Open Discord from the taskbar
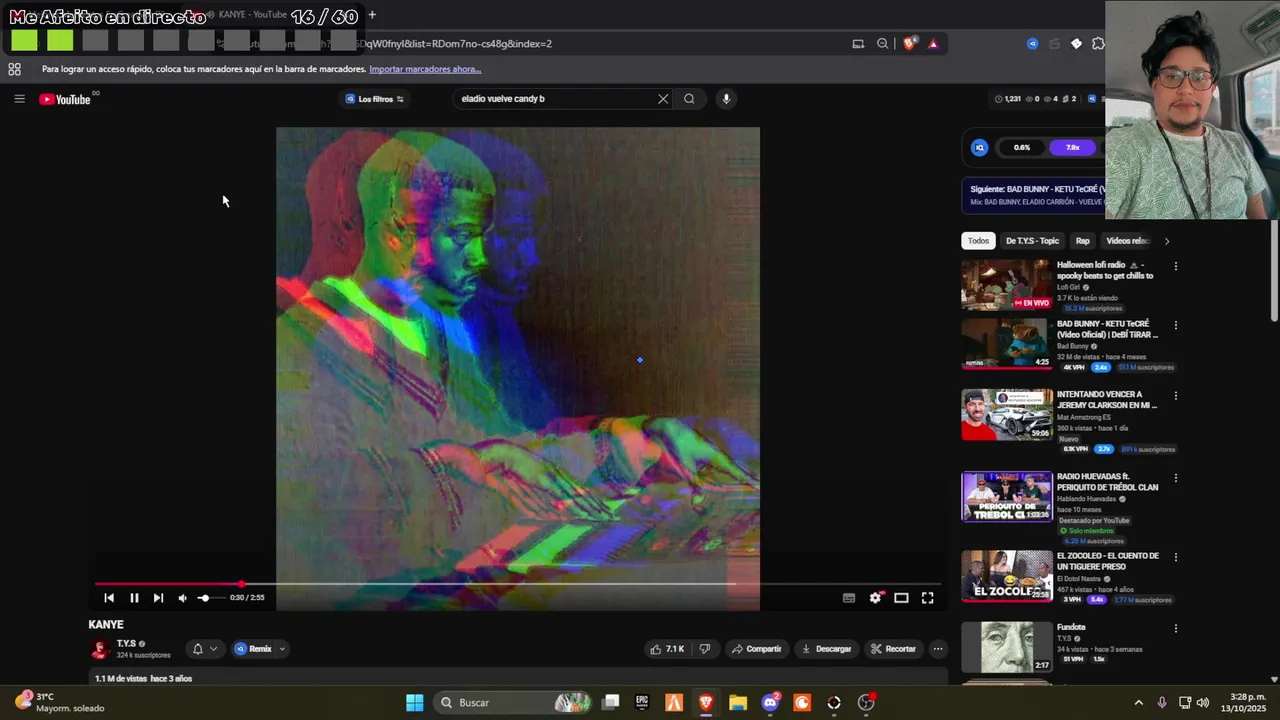 tap(770, 703)
